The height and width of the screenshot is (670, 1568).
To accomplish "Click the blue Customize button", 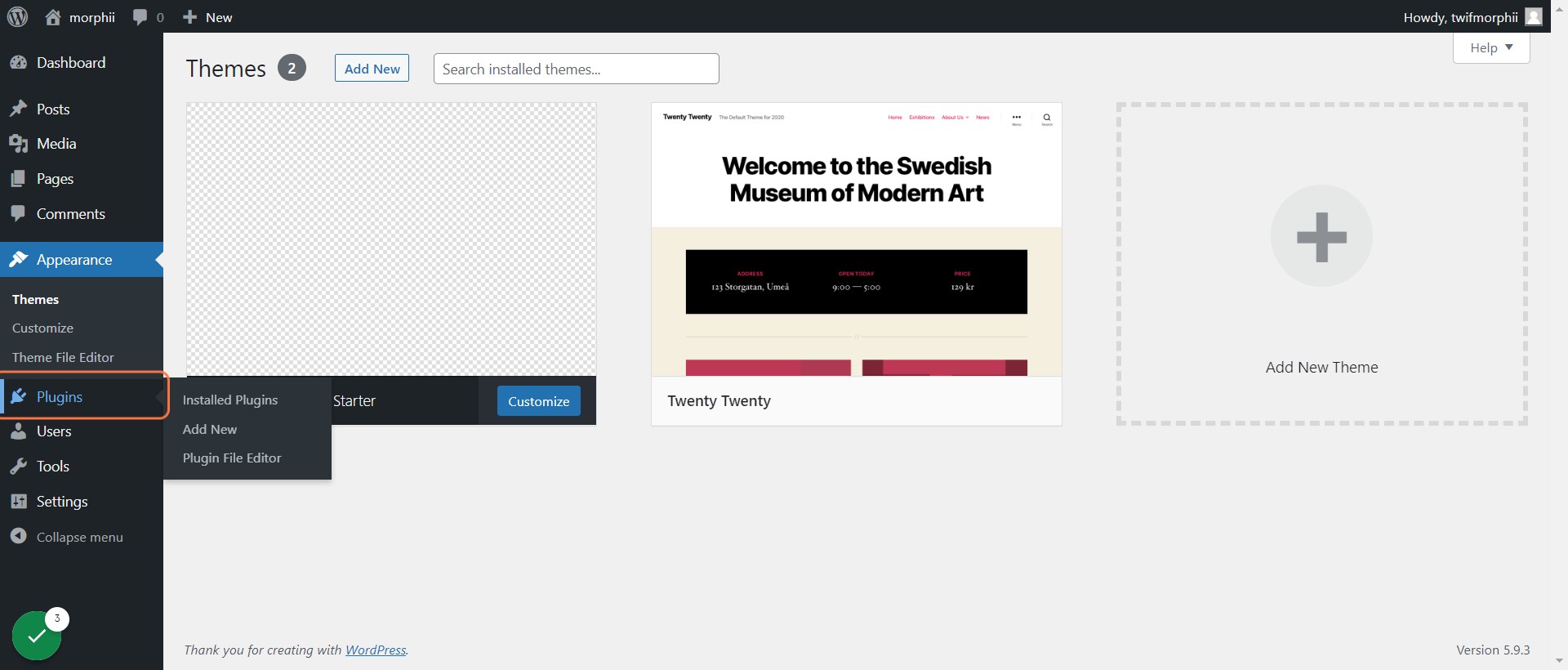I will point(538,401).
